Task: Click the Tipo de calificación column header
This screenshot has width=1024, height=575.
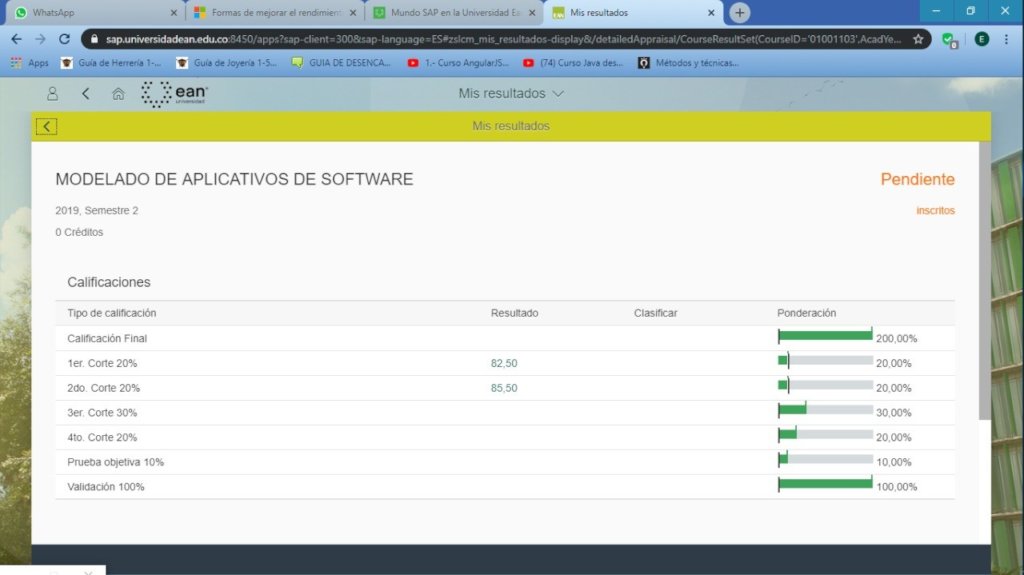Action: pyautogui.click(x=112, y=313)
